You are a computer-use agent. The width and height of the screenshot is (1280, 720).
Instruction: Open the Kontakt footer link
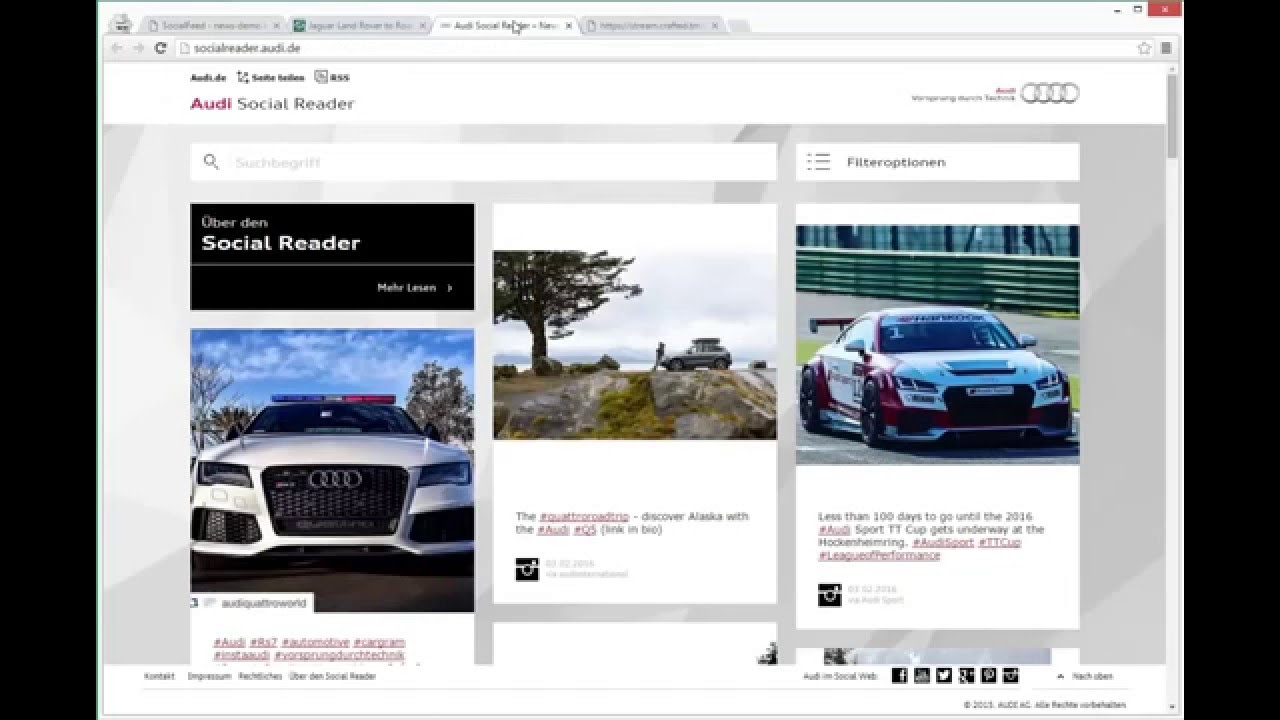(x=159, y=677)
